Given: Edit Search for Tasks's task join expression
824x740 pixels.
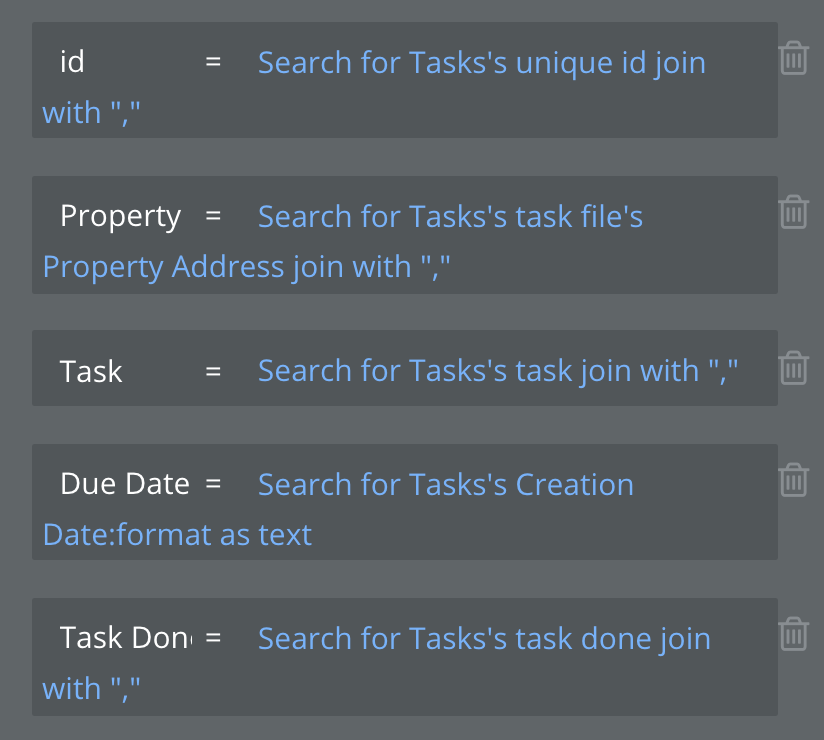Looking at the screenshot, I should tap(498, 371).
